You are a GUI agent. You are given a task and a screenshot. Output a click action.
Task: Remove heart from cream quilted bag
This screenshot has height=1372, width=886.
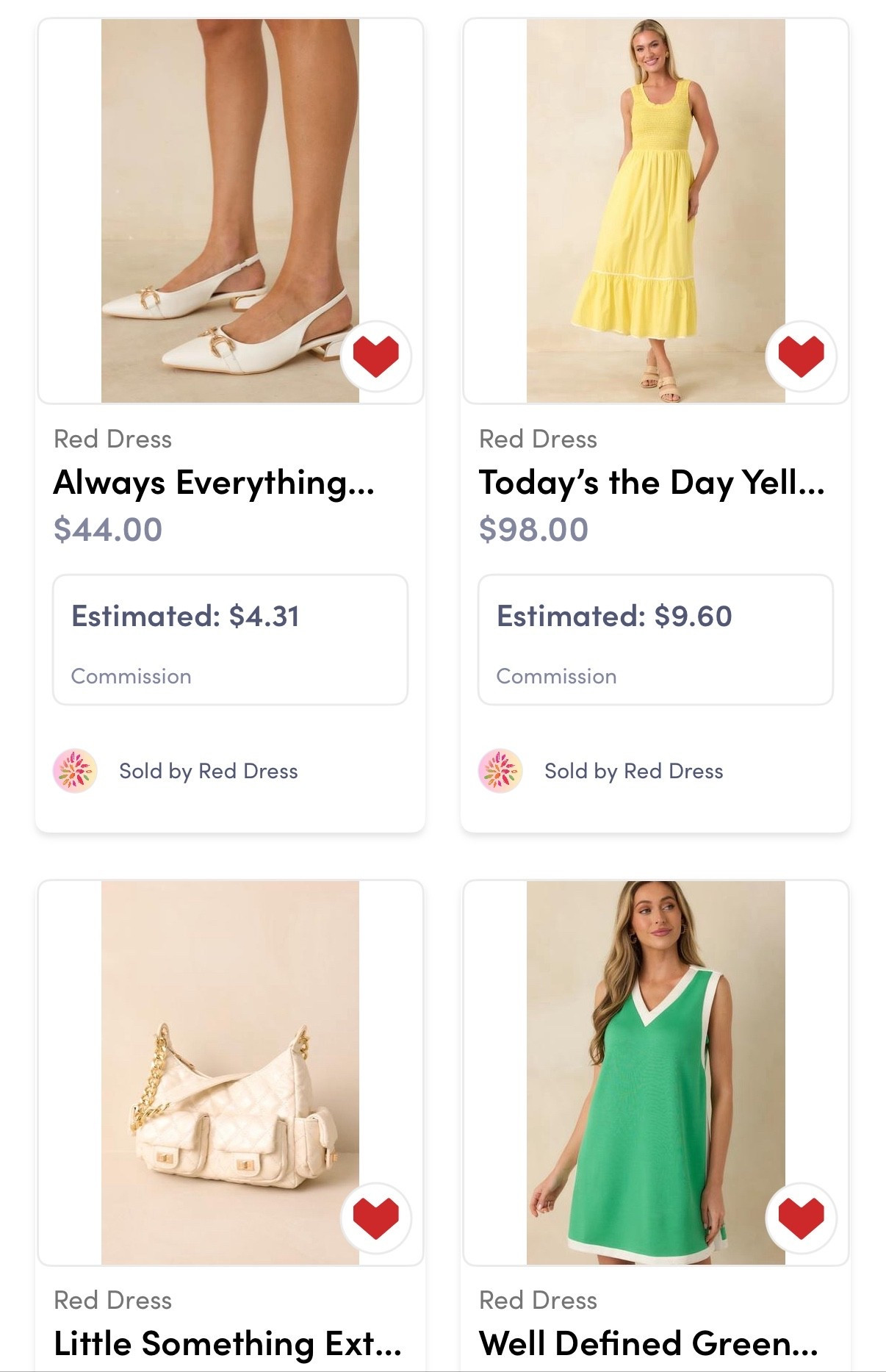375,1218
